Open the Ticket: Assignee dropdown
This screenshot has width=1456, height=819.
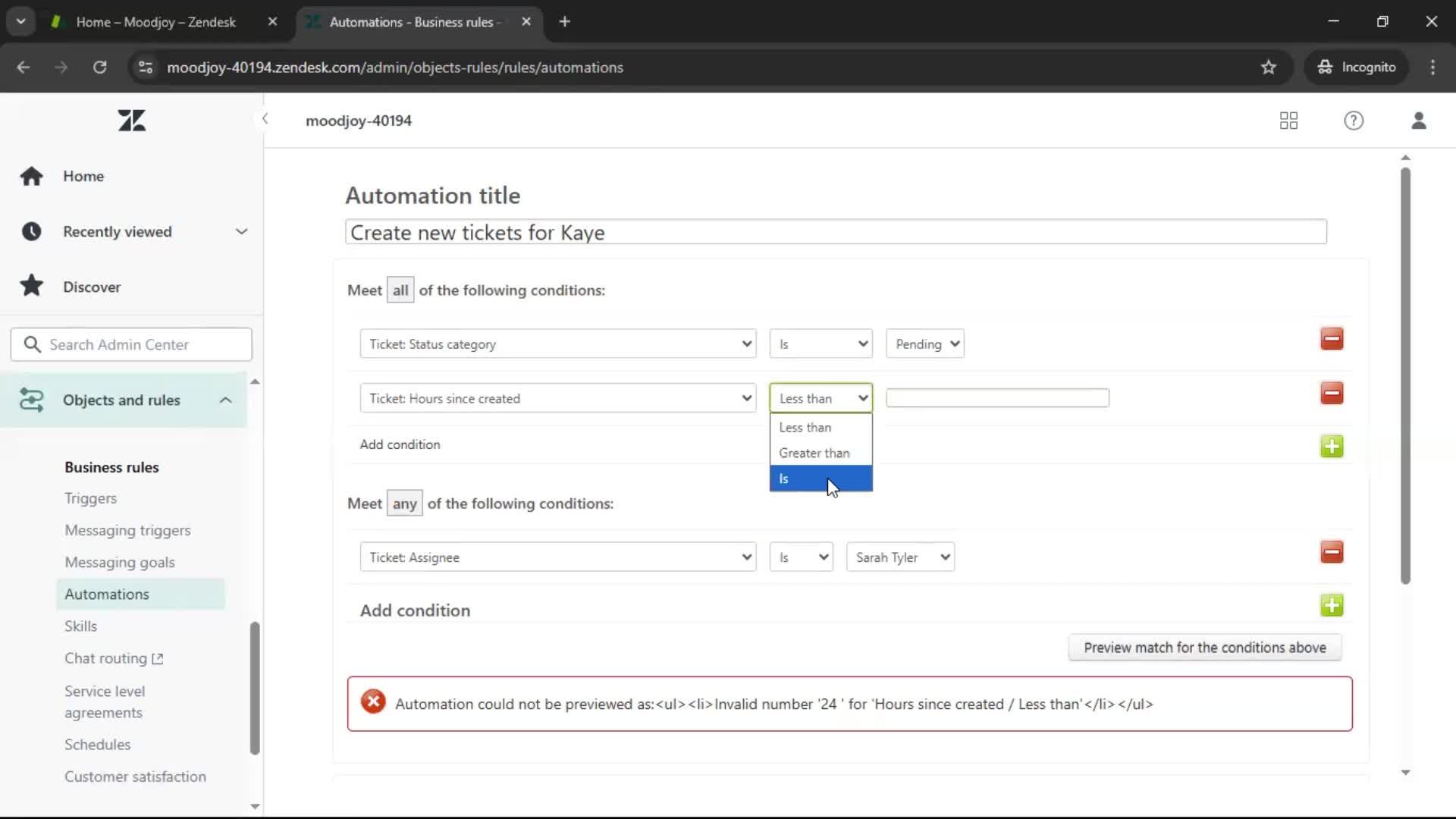tap(558, 557)
